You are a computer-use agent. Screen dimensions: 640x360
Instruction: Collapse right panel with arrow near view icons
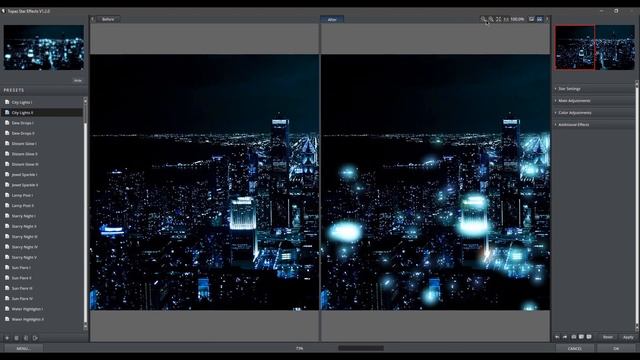click(x=547, y=19)
